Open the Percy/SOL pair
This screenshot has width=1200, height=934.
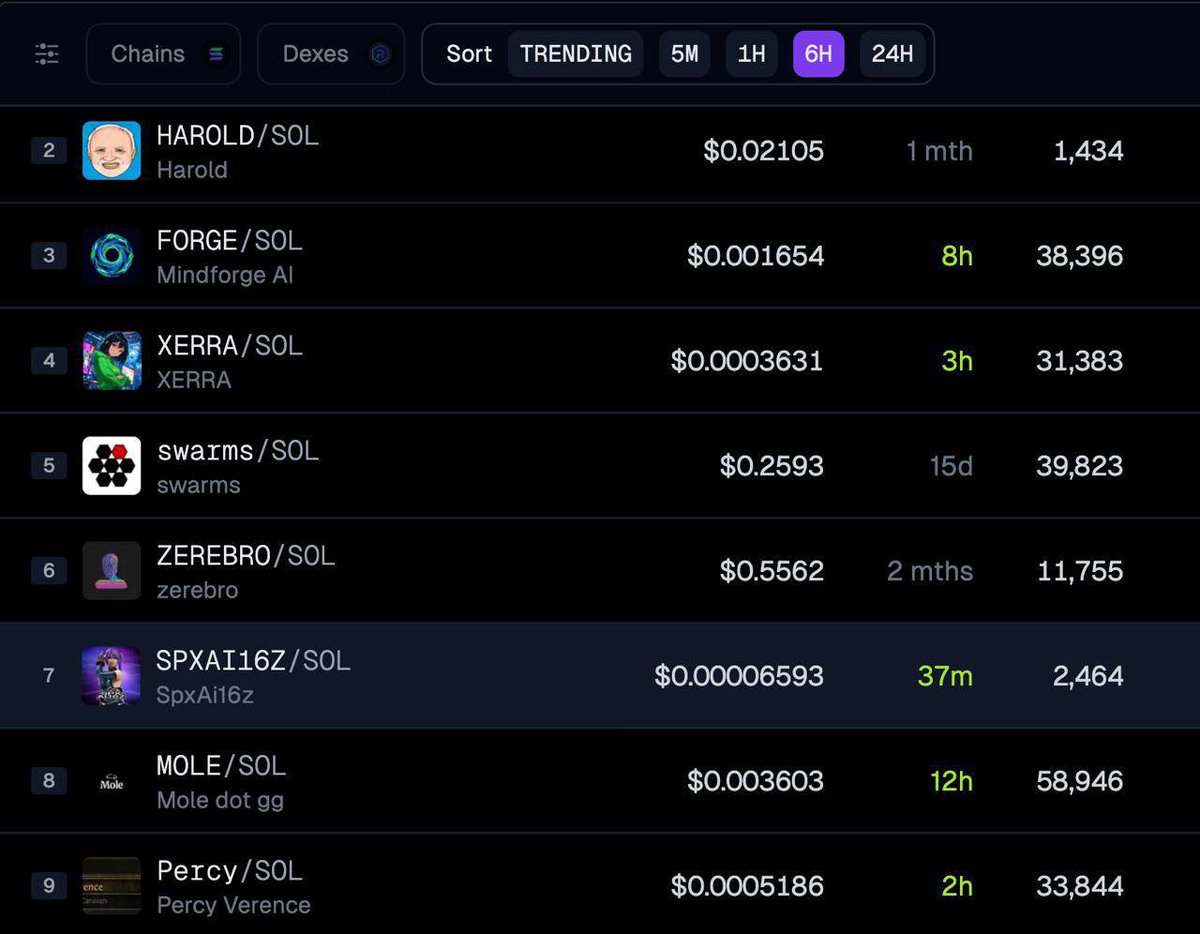[x=229, y=871]
